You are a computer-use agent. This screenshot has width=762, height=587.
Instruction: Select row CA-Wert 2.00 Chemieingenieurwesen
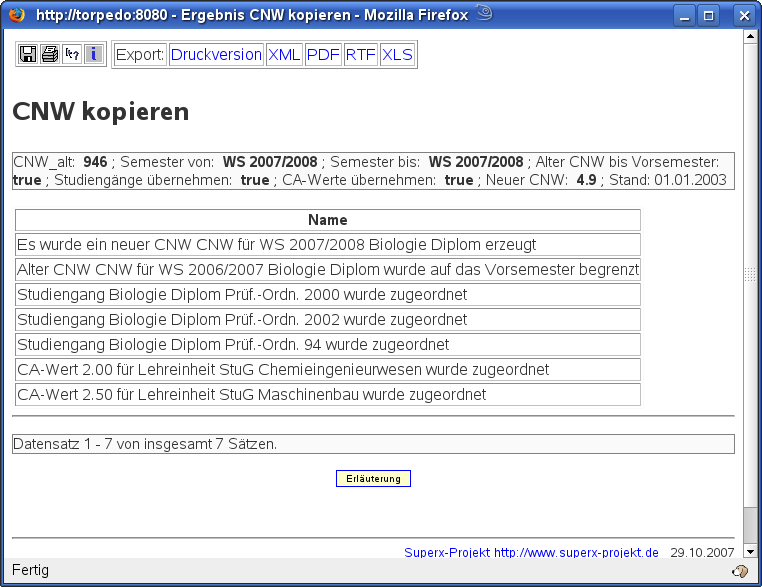point(328,369)
